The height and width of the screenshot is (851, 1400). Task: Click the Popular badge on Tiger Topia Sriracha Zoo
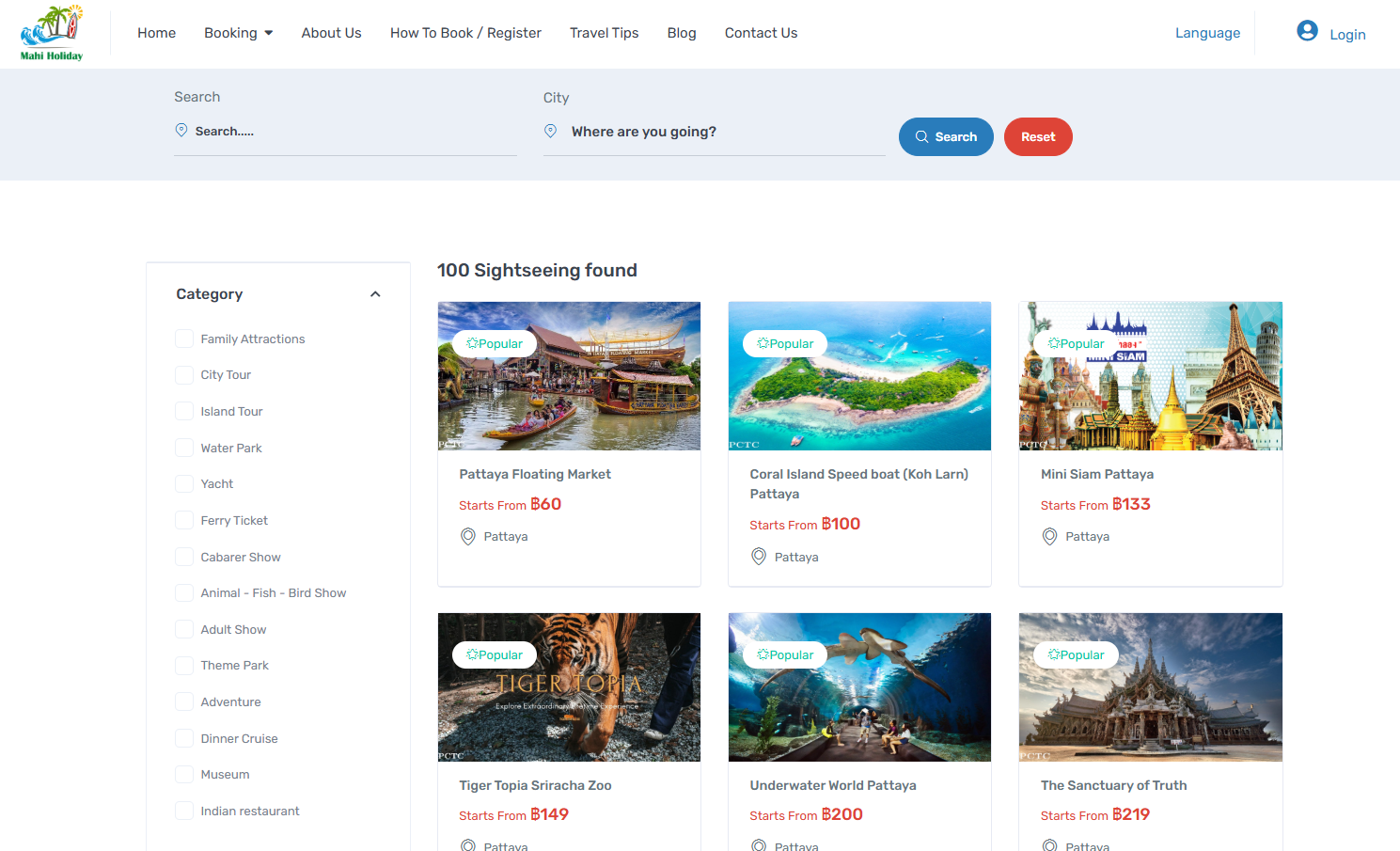(494, 654)
